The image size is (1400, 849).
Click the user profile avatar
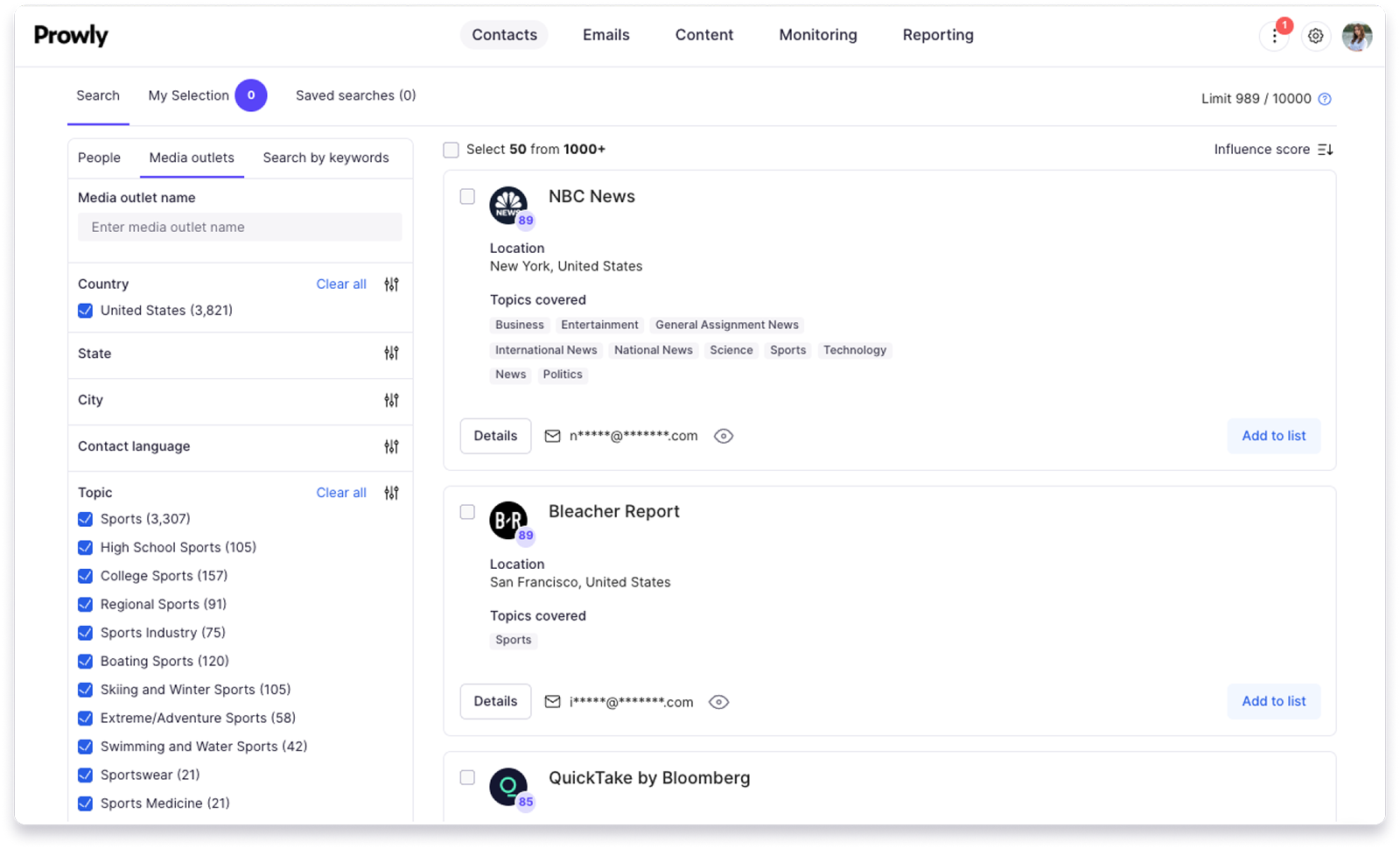[x=1356, y=36]
